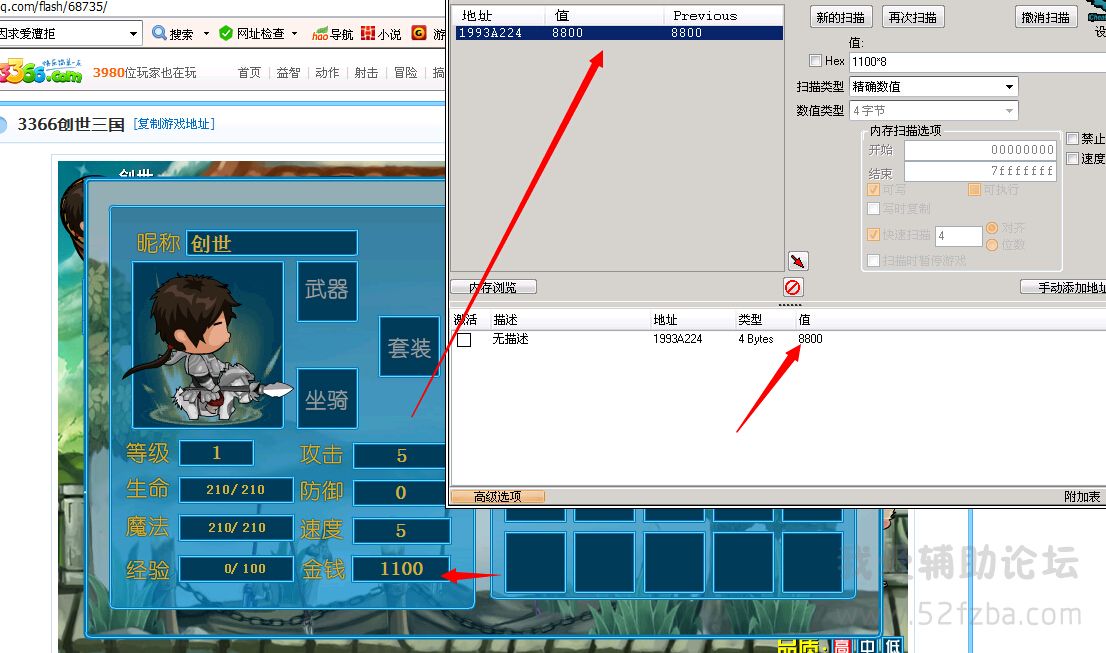Click the 昵称 name field showing 创世

pyautogui.click(x=272, y=243)
